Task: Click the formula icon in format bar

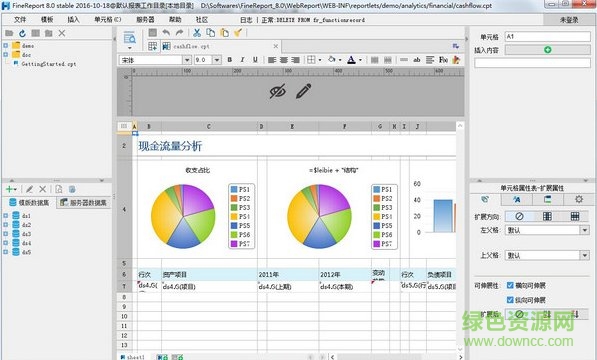Action: click(443, 60)
